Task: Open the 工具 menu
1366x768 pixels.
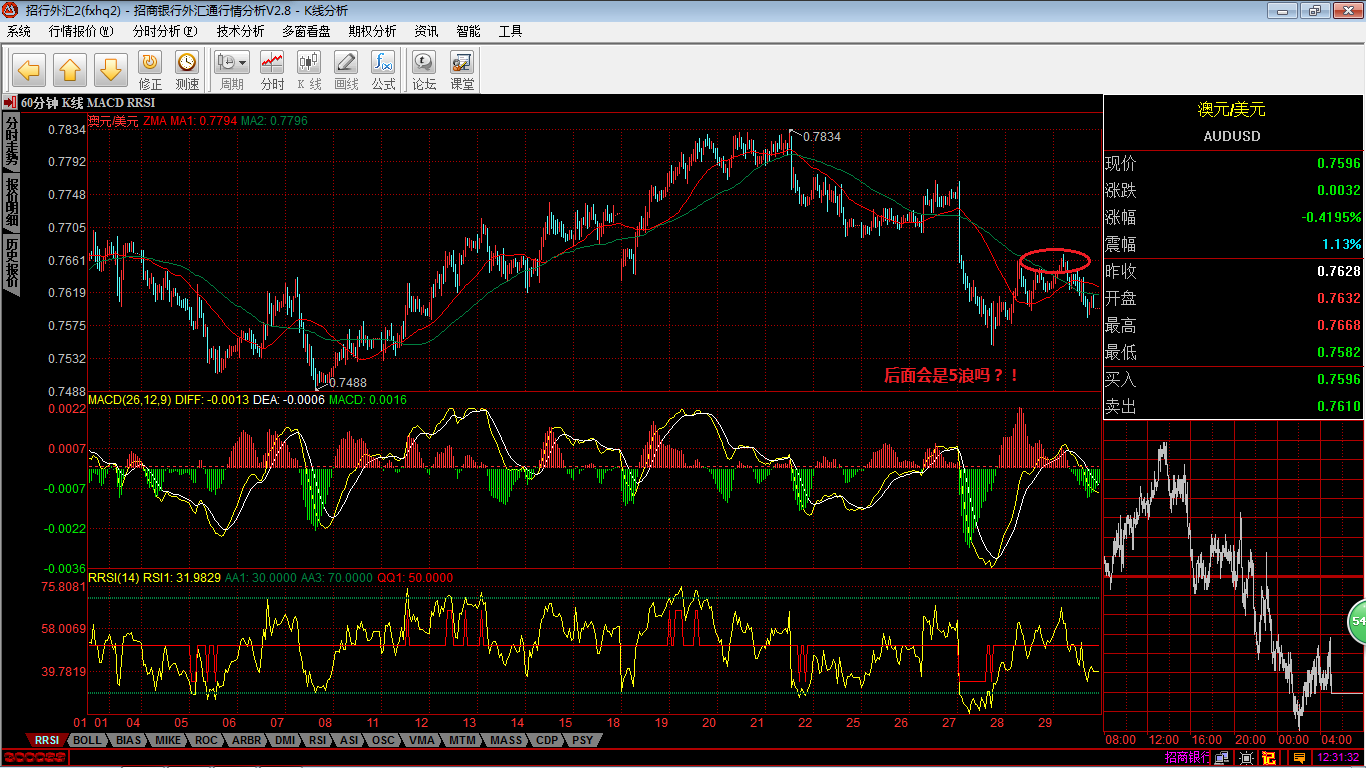Action: tap(510, 31)
